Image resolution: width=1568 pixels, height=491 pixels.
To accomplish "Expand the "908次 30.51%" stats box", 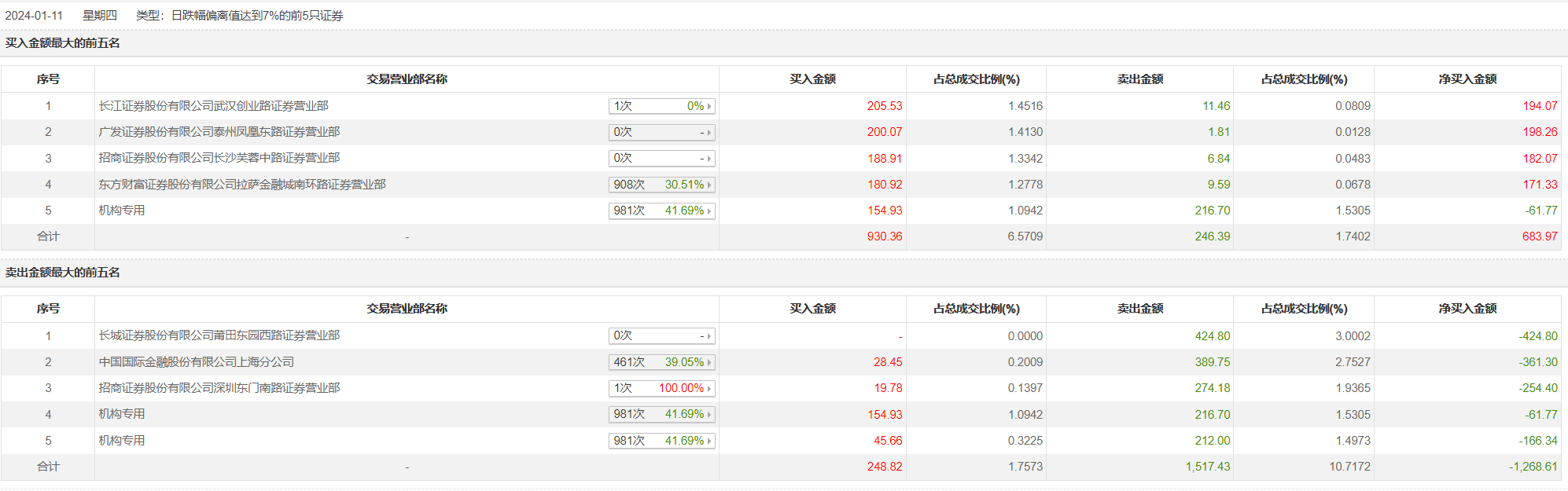I will click(661, 185).
